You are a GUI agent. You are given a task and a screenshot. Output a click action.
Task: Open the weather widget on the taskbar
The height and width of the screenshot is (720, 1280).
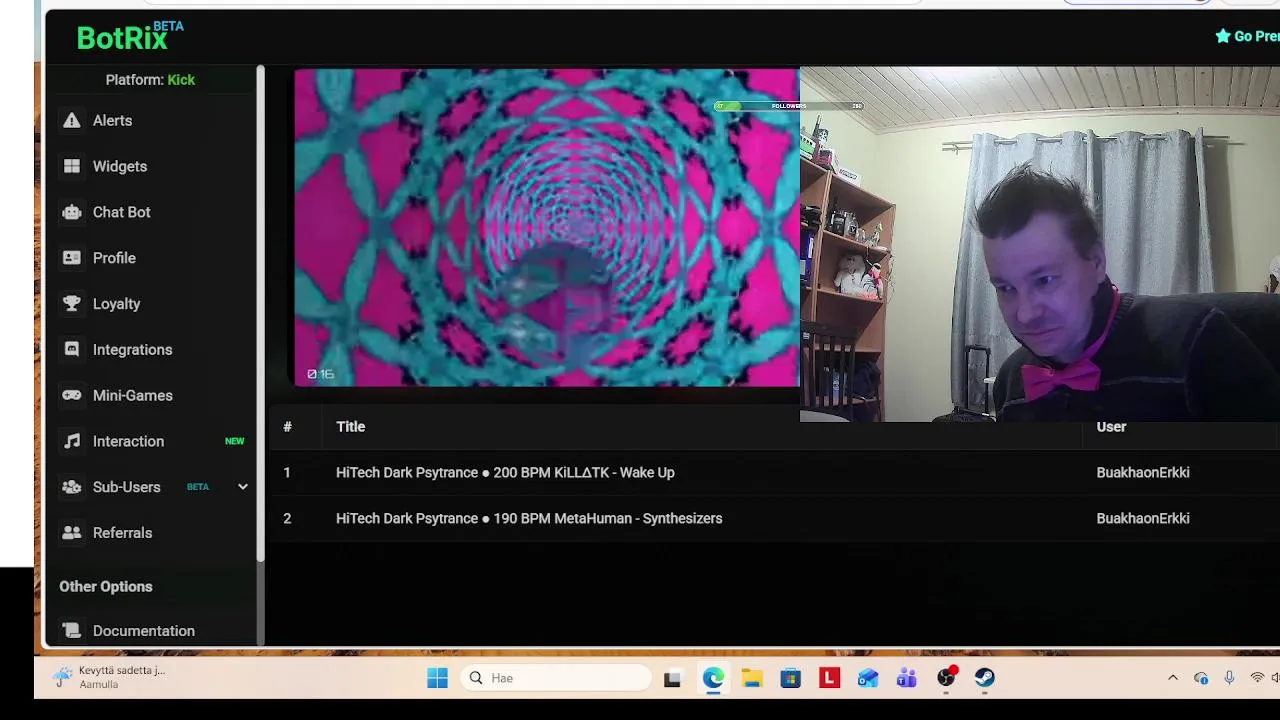tap(109, 677)
